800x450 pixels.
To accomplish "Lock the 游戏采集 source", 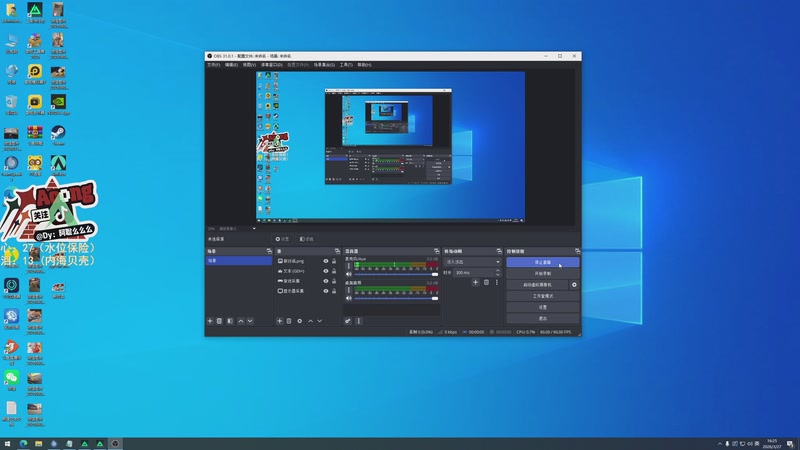I will point(334,281).
